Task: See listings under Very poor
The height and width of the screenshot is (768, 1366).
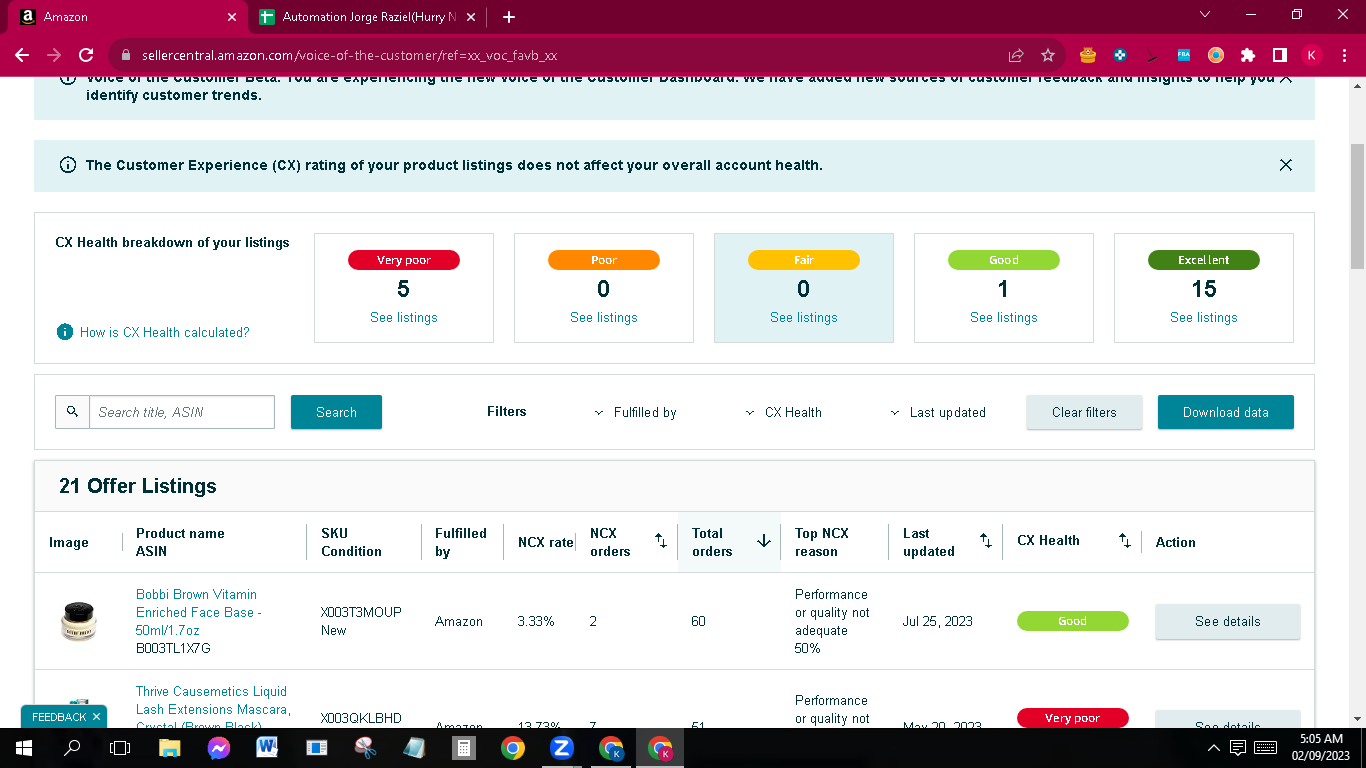Action: point(404,317)
